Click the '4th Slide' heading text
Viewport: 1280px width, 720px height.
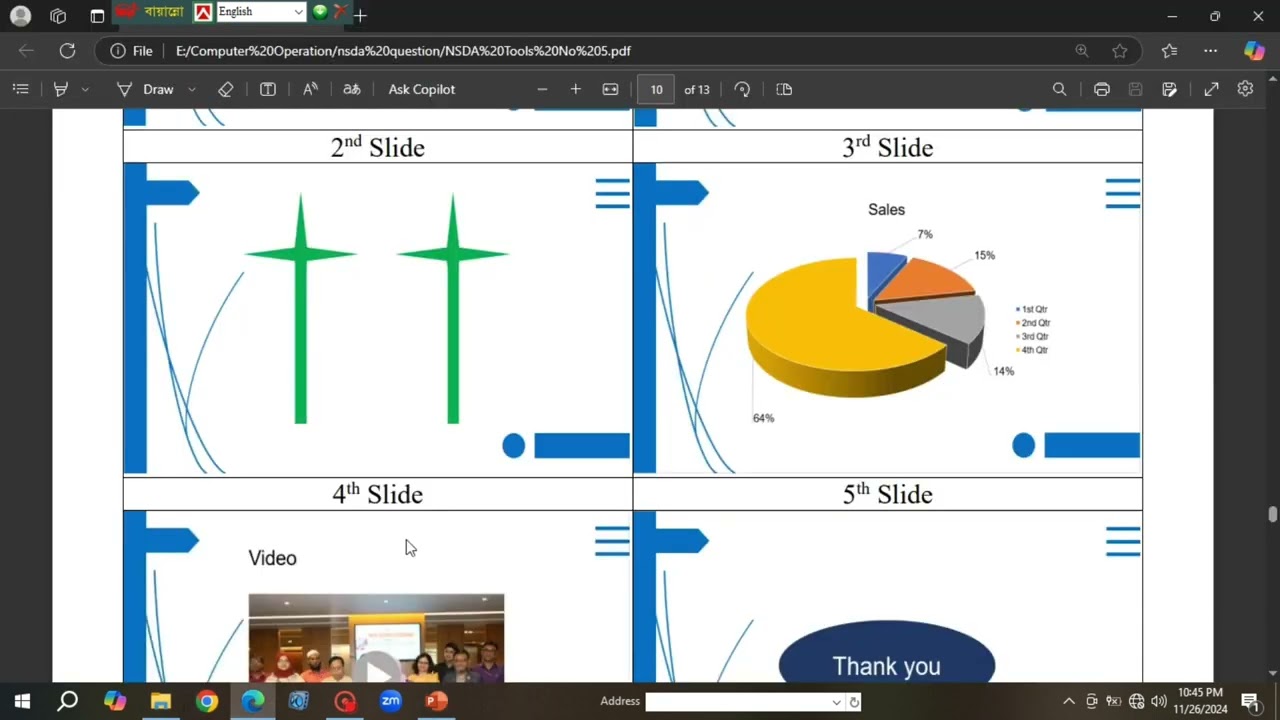(377, 494)
